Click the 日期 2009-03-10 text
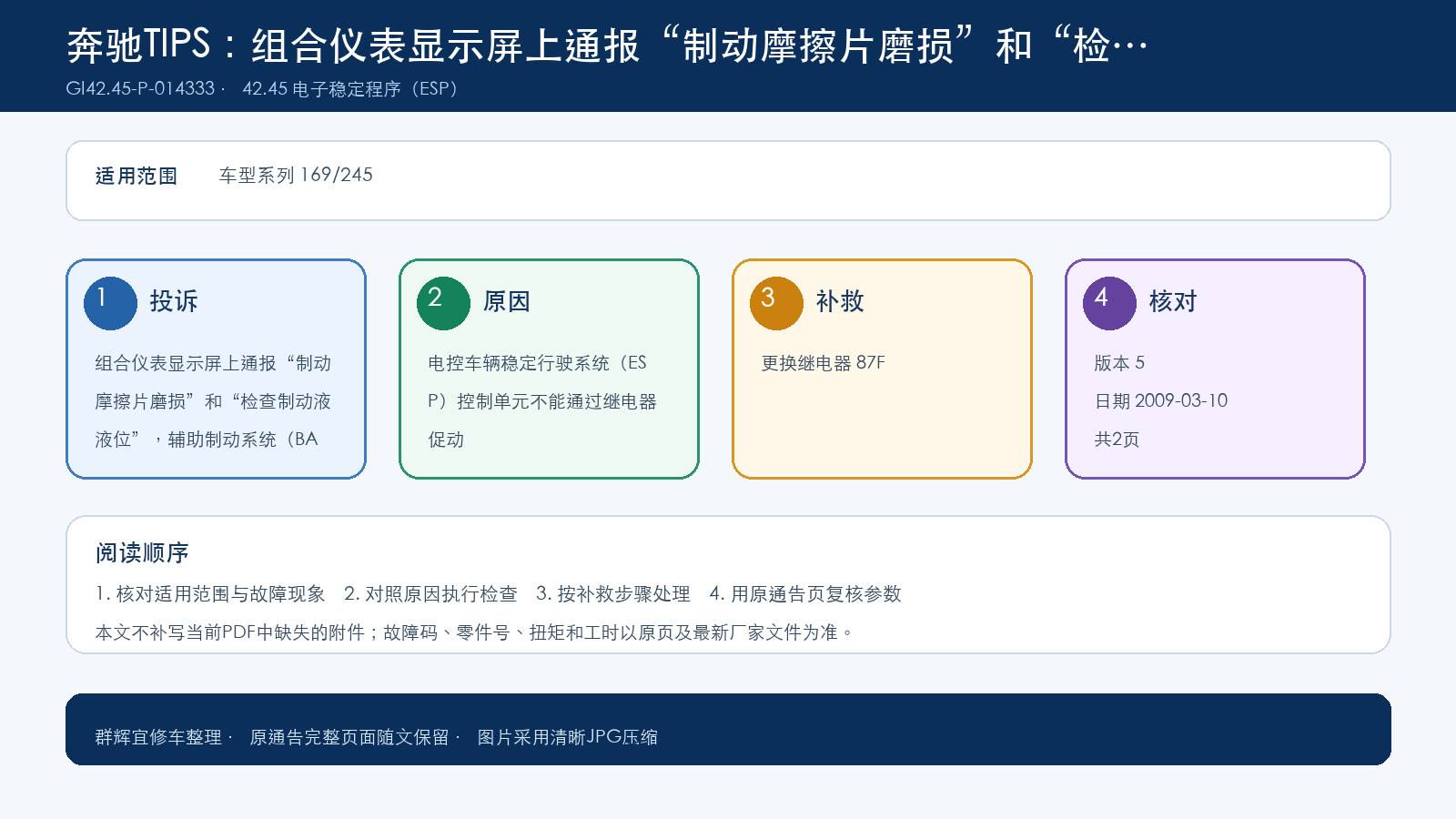Screen dimensions: 1456x819 1161,401
